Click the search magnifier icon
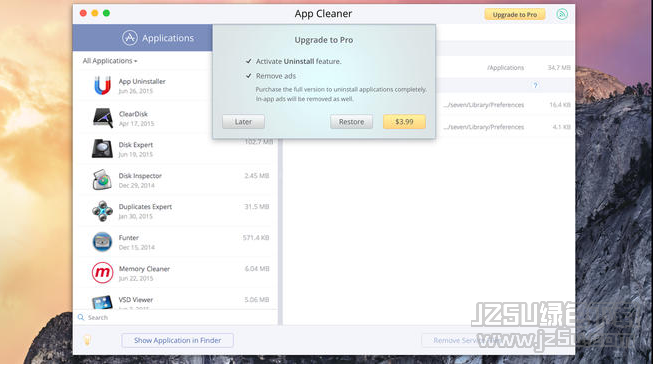The image size is (653, 366). coord(81,317)
